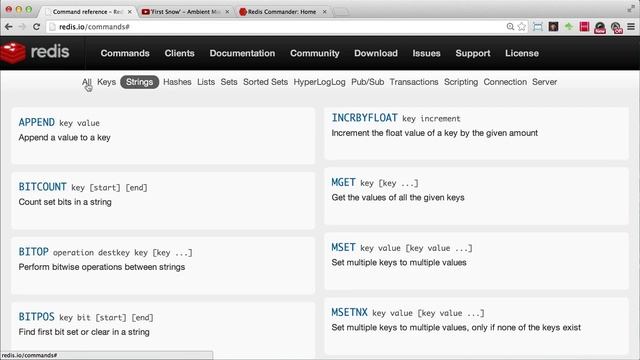Viewport: 640px width, 360px height.
Task: Click 'Count set bits in a string' text
Action: (65, 202)
